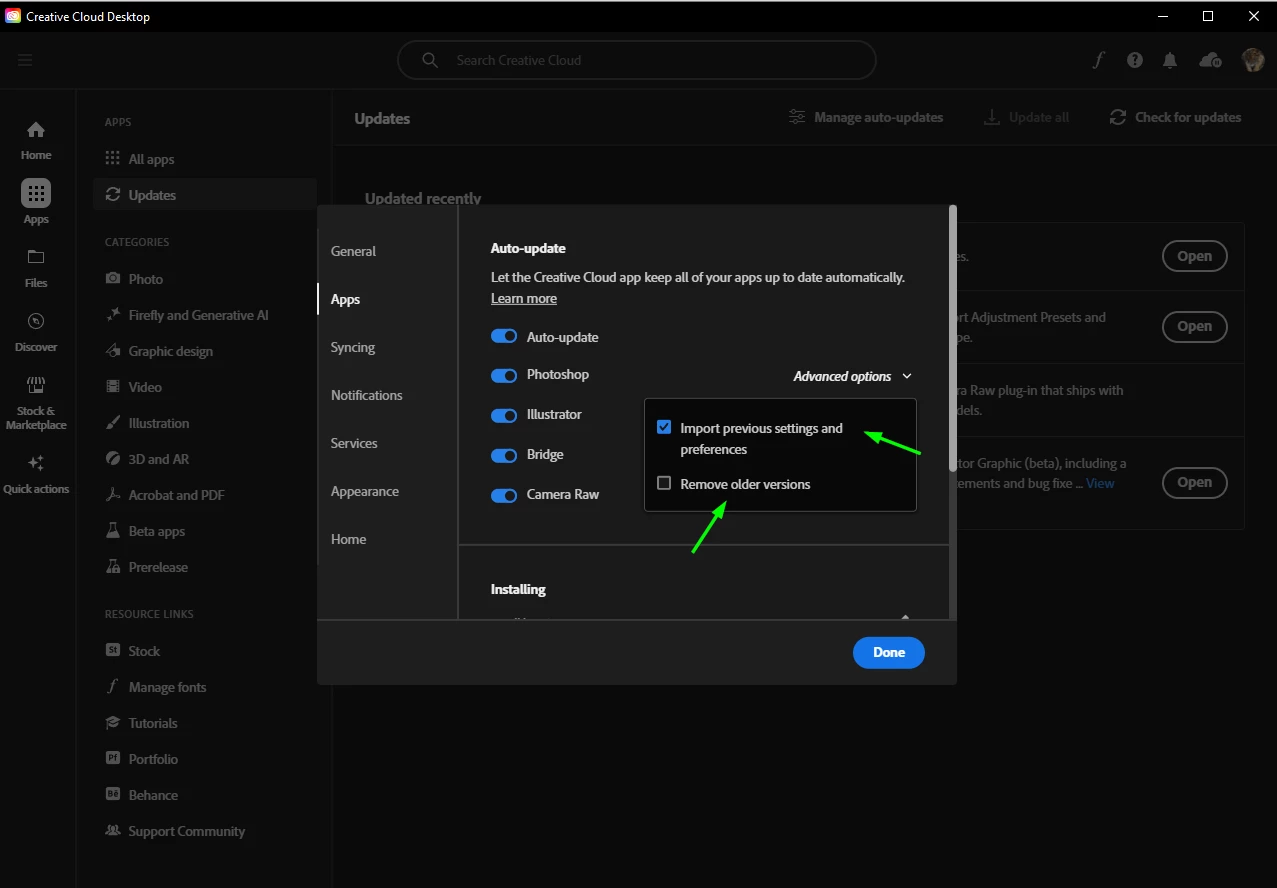Click the cloud sync status icon
Image resolution: width=1277 pixels, height=888 pixels.
[1210, 60]
